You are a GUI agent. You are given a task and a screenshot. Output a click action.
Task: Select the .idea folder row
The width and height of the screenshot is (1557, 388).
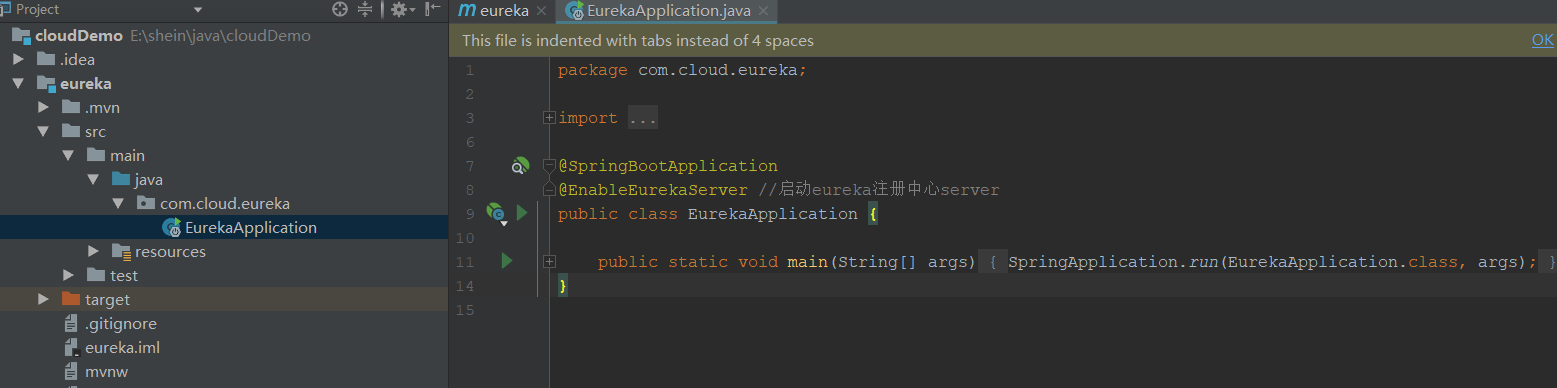tap(224, 59)
